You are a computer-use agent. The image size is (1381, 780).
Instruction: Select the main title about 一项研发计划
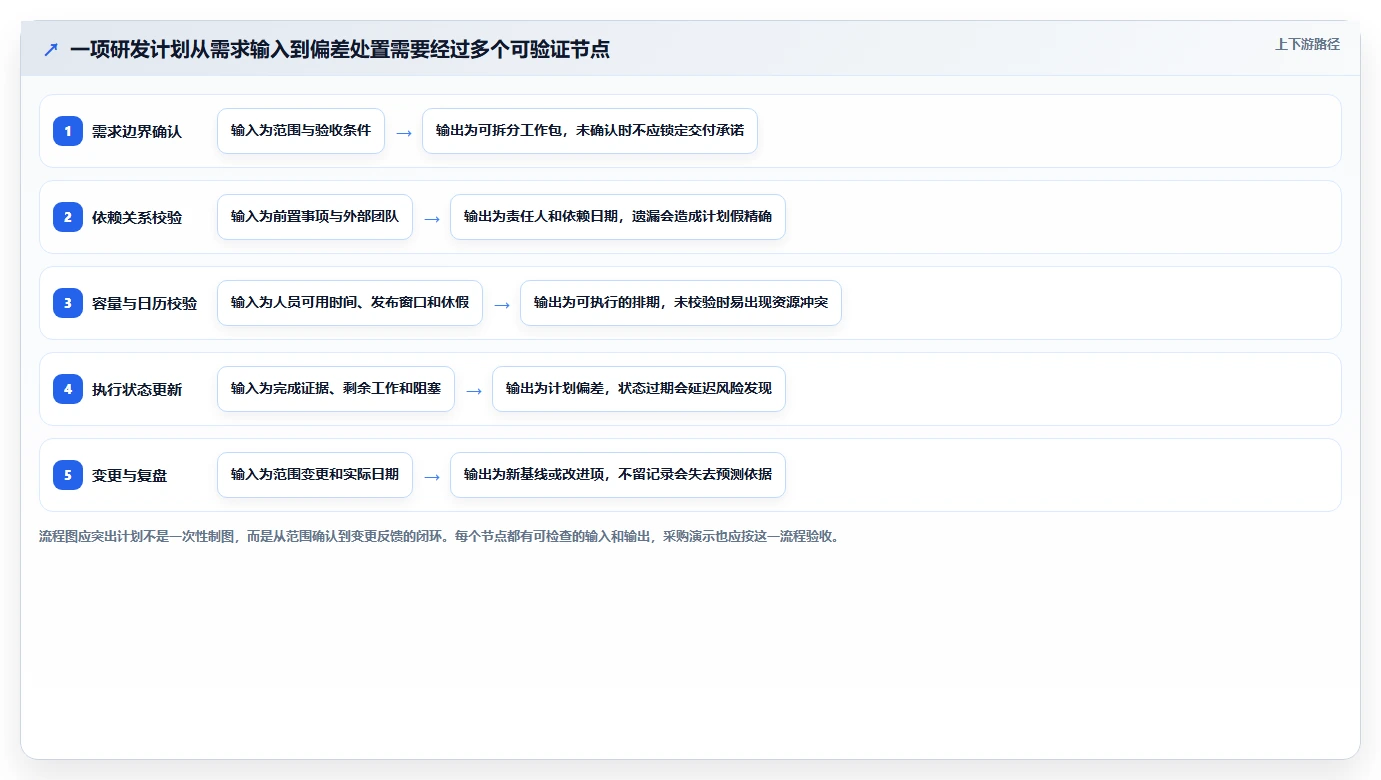click(x=340, y=49)
